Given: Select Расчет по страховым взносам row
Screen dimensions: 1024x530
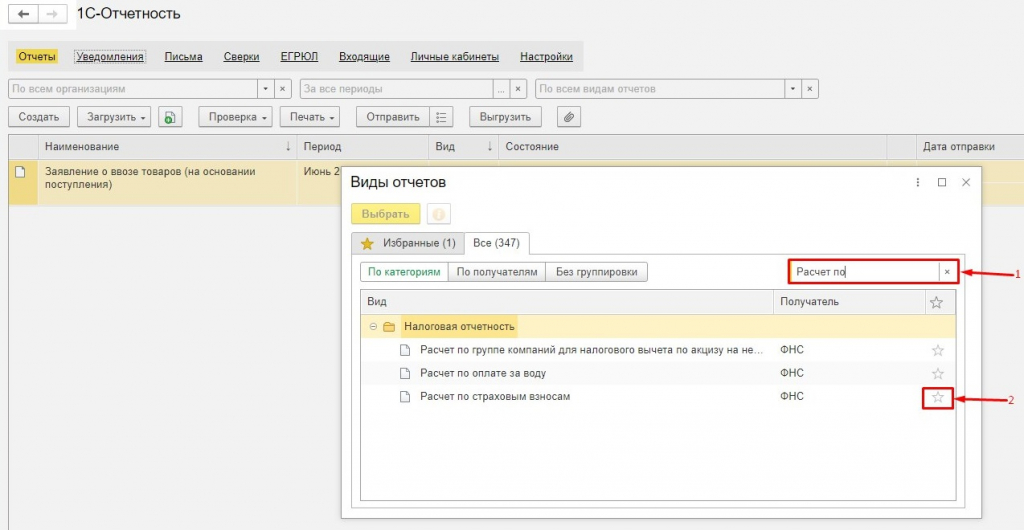Looking at the screenshot, I should pos(658,397).
